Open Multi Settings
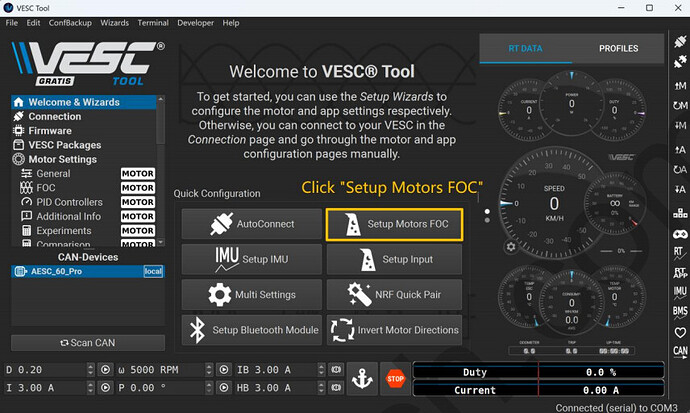The width and height of the screenshot is (690, 413). pos(252,295)
